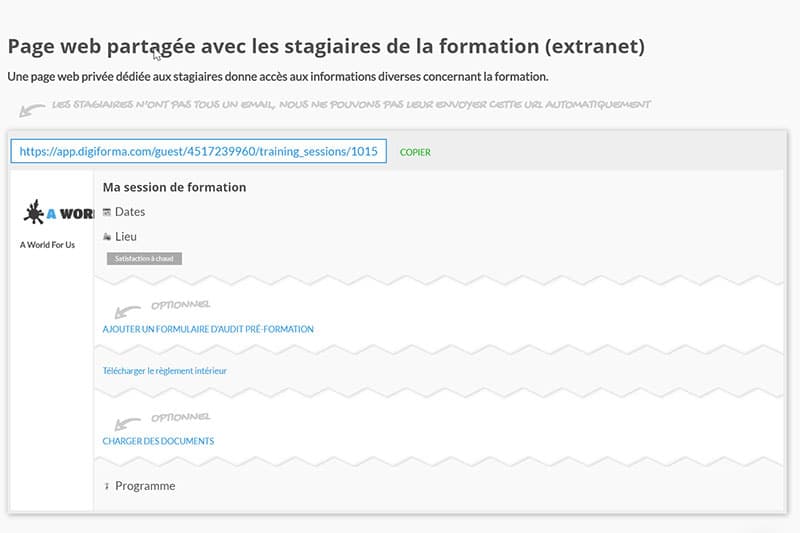
Task: Add a pre-training audit form
Action: click(x=208, y=329)
